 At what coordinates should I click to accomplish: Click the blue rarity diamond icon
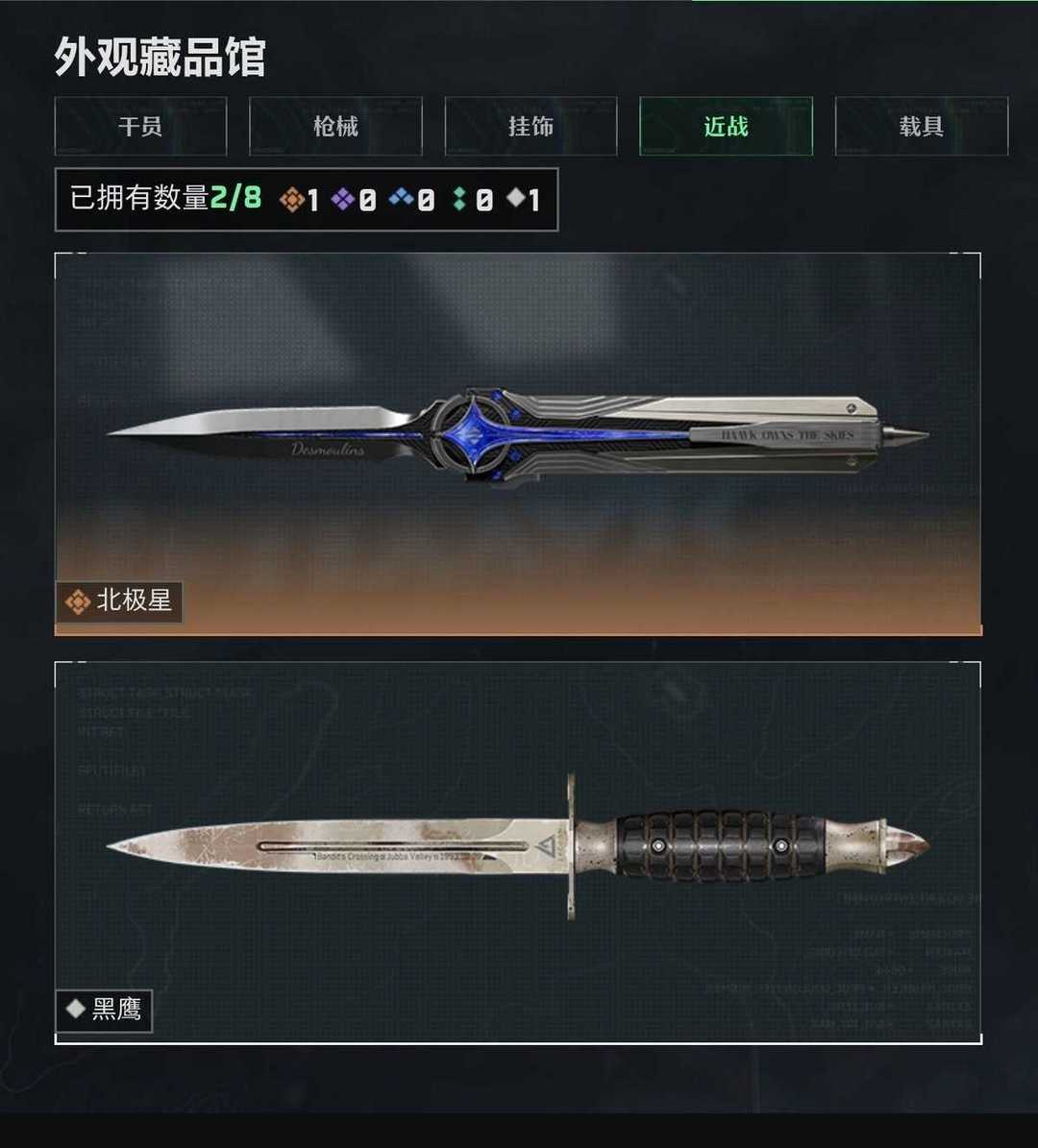(401, 196)
